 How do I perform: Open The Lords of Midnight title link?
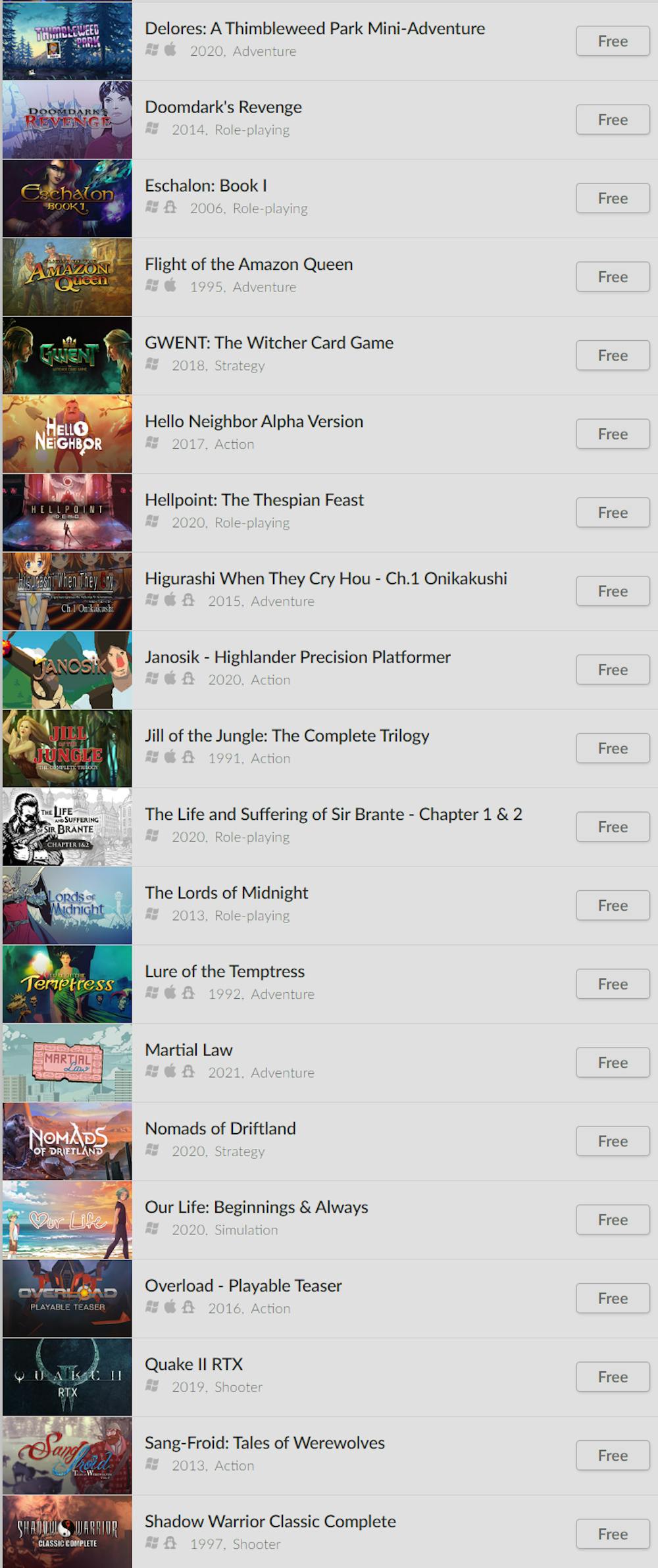[226, 893]
